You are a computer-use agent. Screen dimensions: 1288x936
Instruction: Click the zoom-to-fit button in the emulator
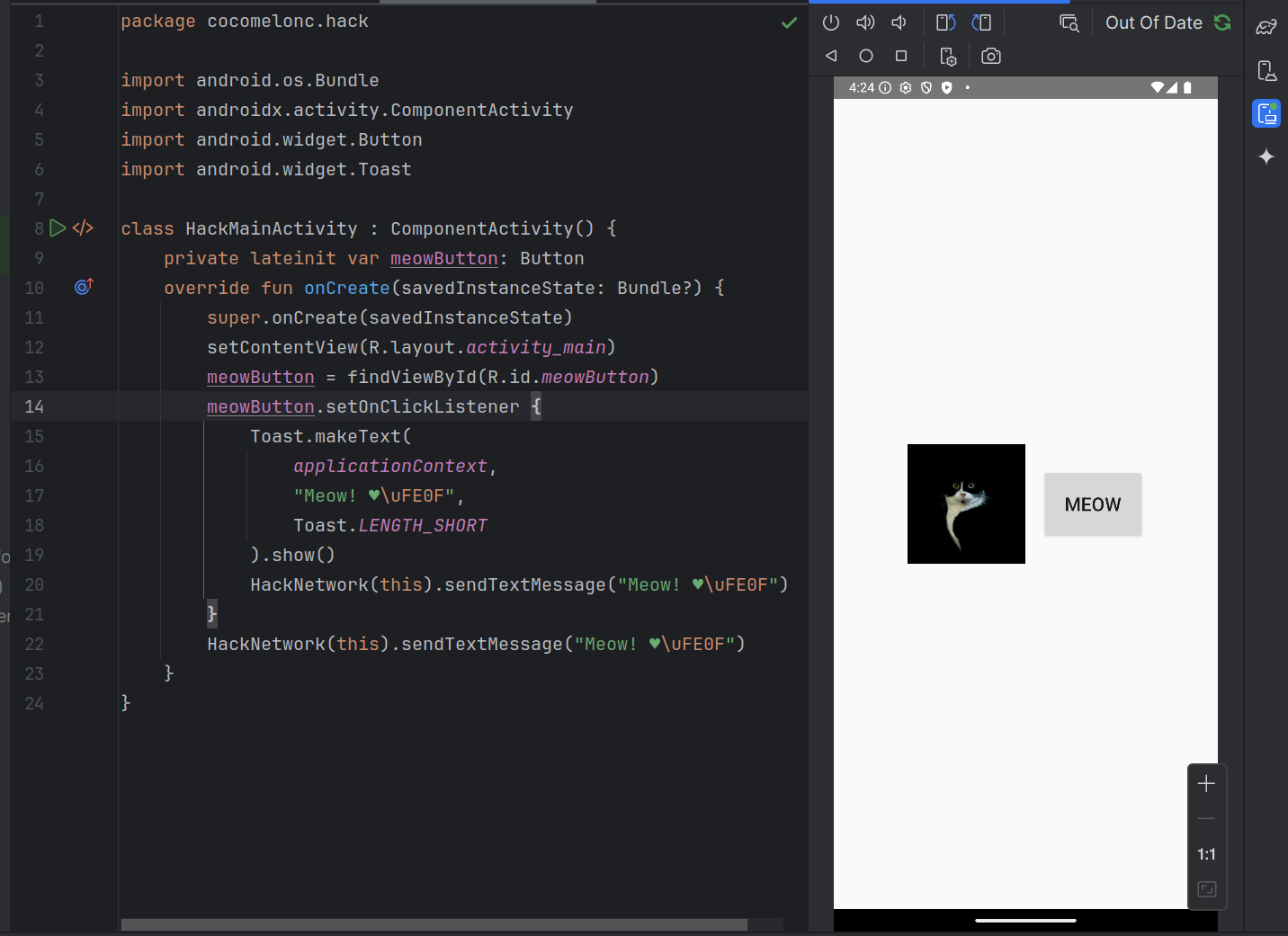click(x=1206, y=889)
